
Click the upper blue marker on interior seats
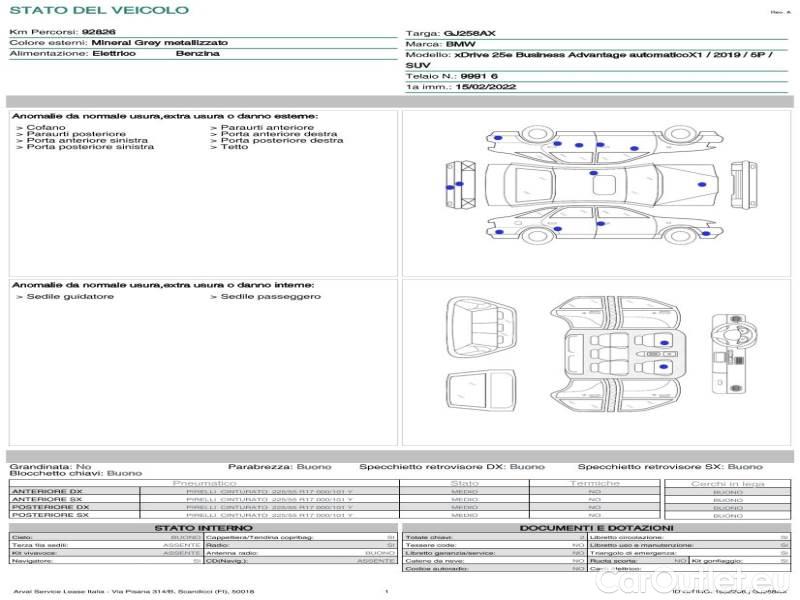pos(664,343)
